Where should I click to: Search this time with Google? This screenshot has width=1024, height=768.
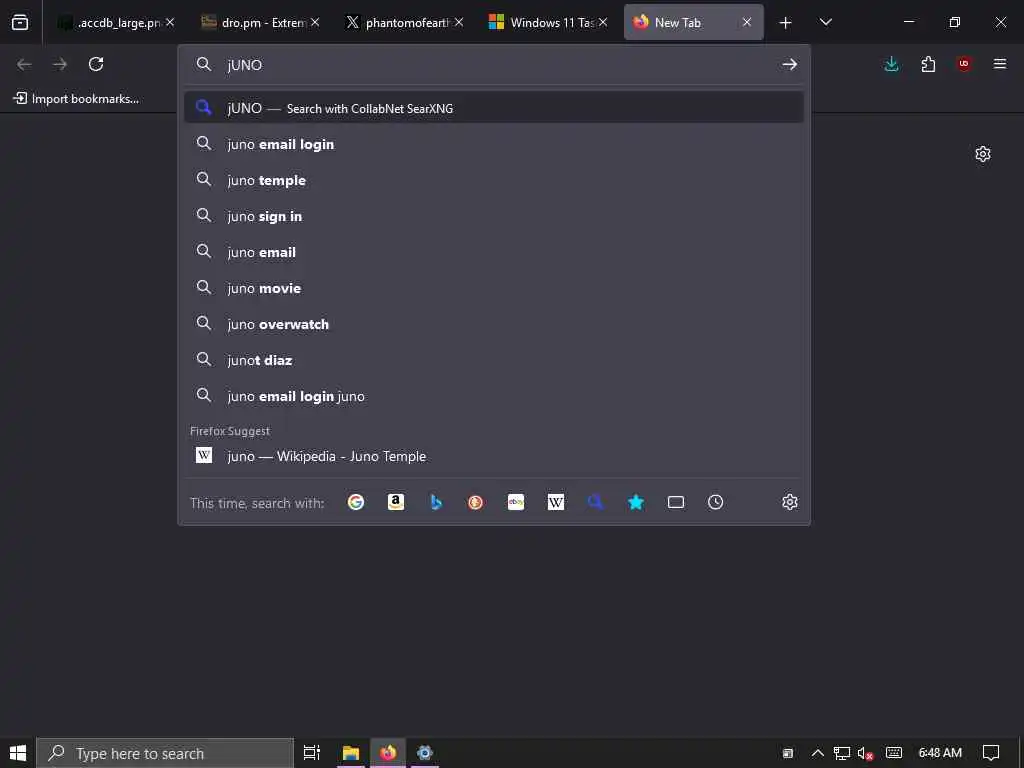coord(356,502)
